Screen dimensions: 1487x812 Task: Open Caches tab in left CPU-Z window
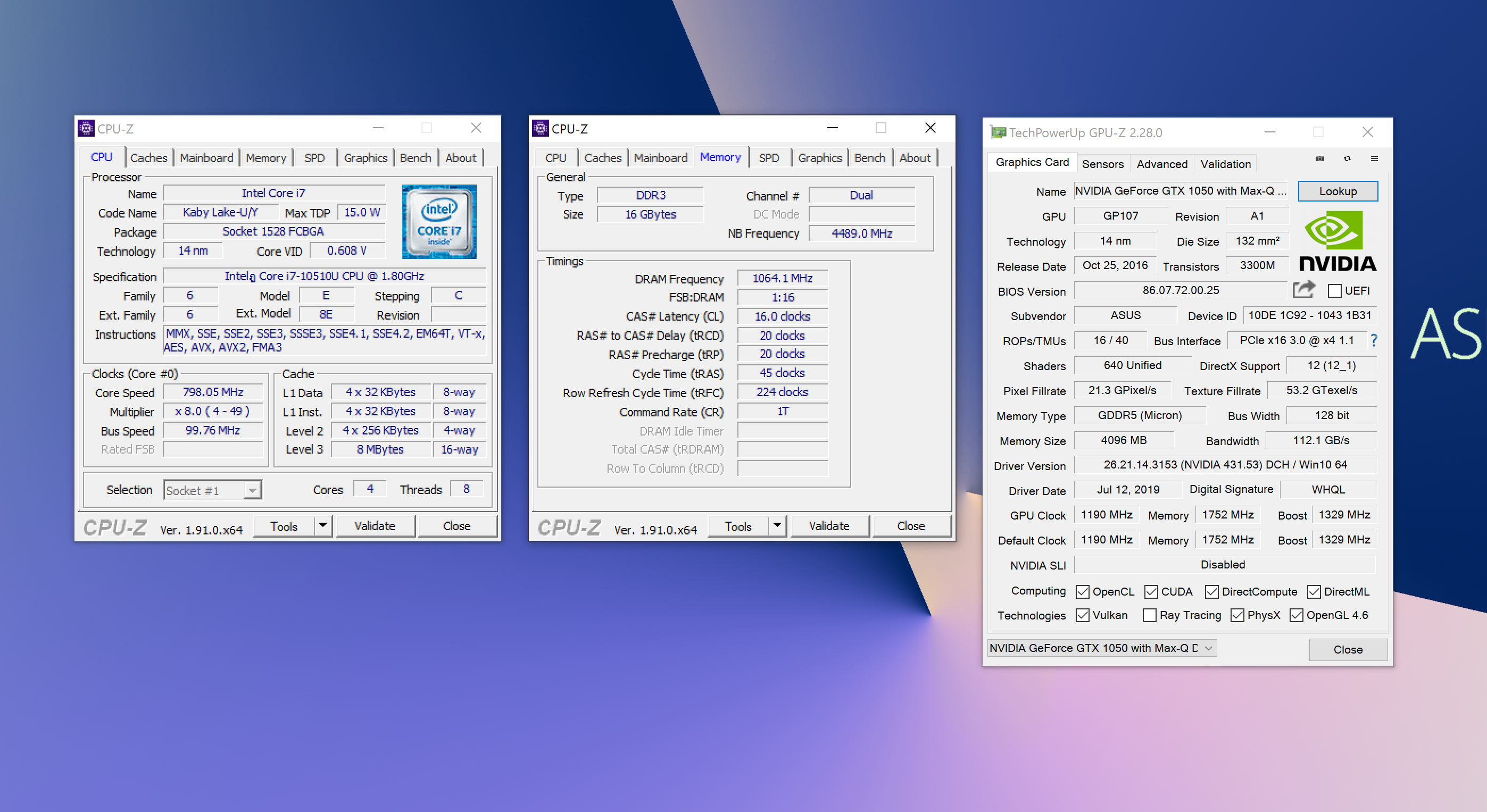(148, 157)
